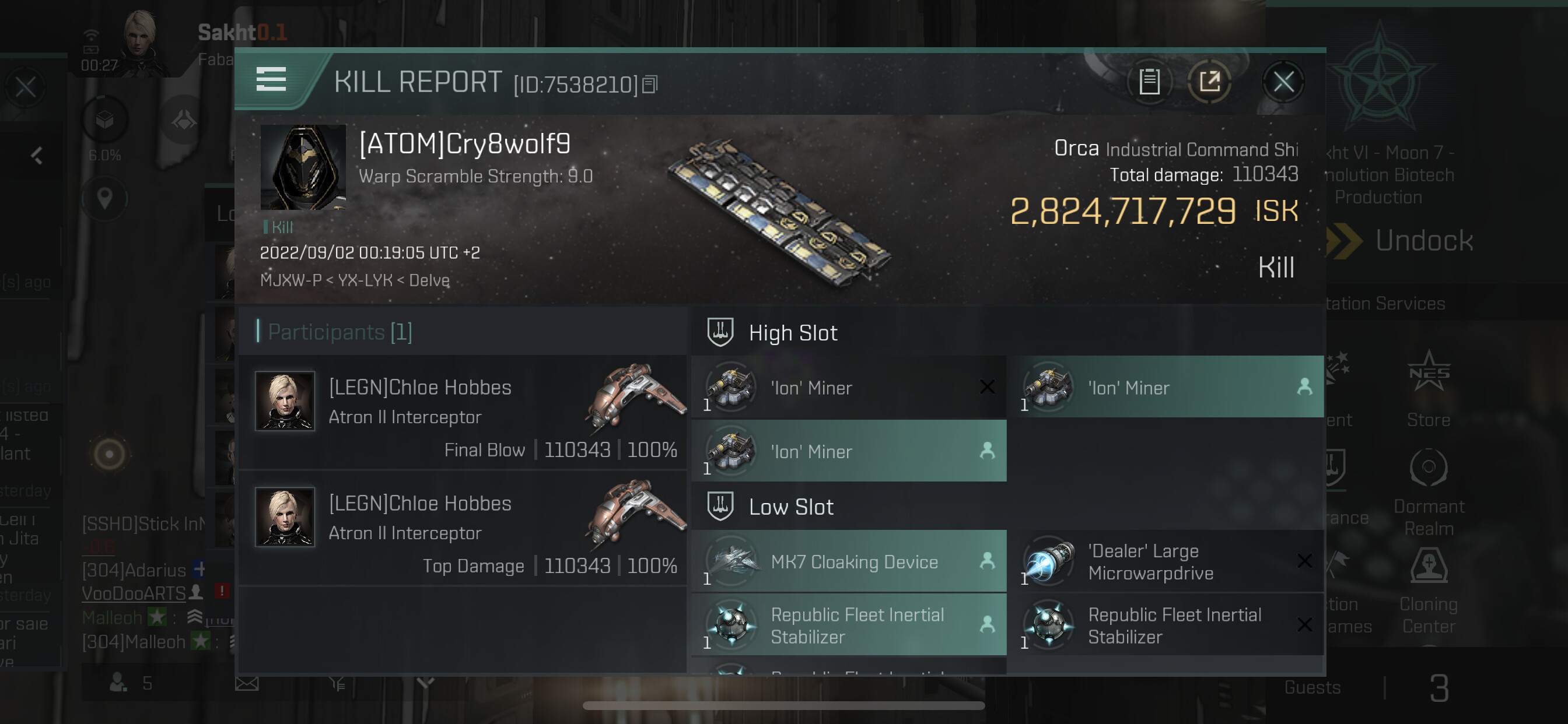1568x724 pixels.
Task: Click the Undock button
Action: pyautogui.click(x=1401, y=241)
